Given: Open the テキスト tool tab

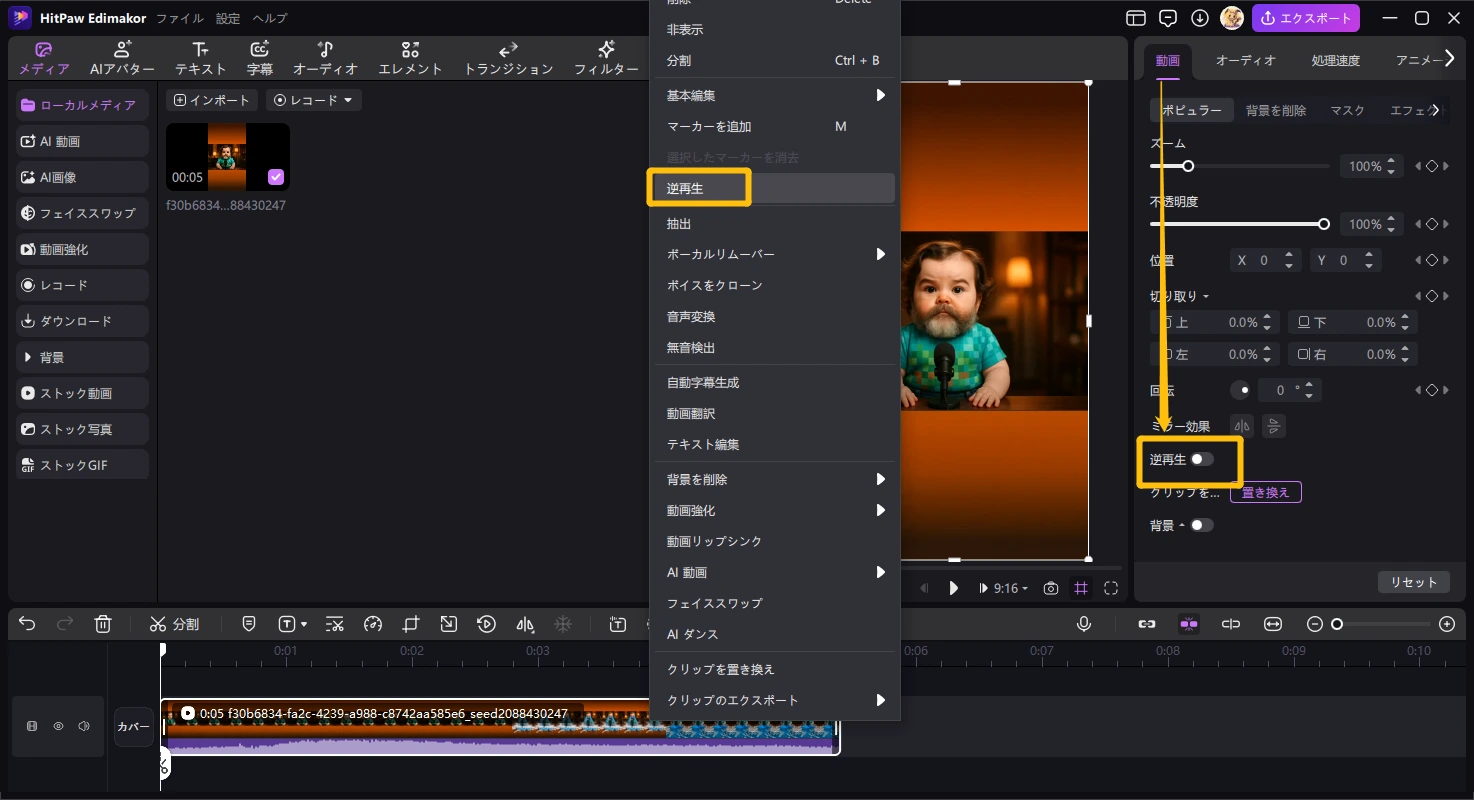Looking at the screenshot, I should (201, 58).
